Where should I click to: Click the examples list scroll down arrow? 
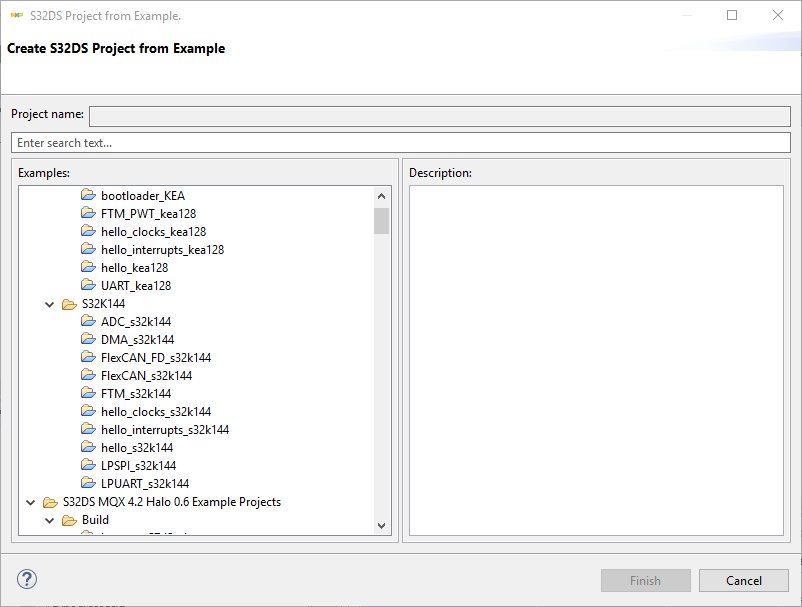[381, 526]
